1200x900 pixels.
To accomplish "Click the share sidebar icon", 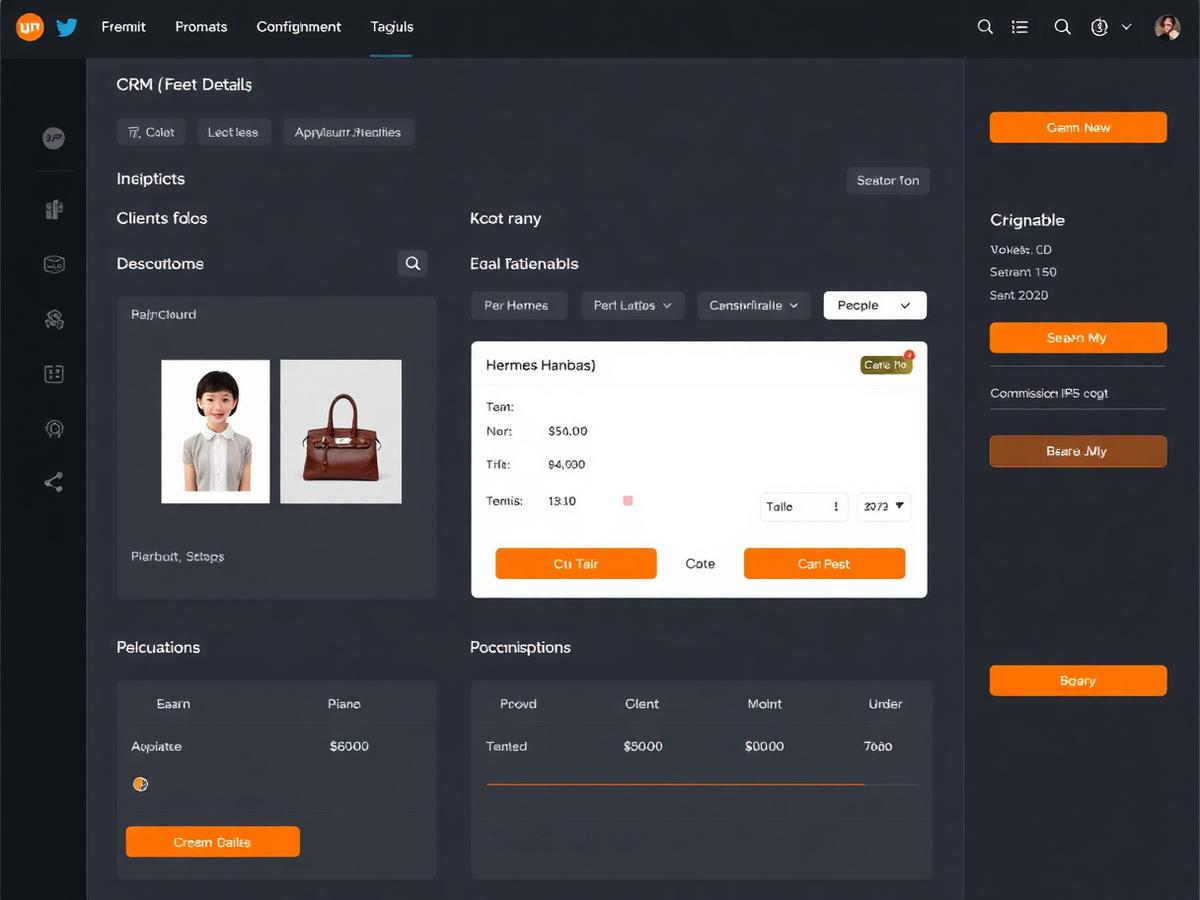I will 54,483.
